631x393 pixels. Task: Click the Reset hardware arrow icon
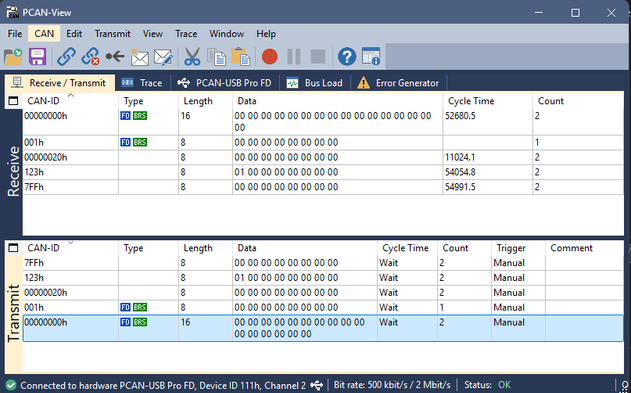(115, 57)
